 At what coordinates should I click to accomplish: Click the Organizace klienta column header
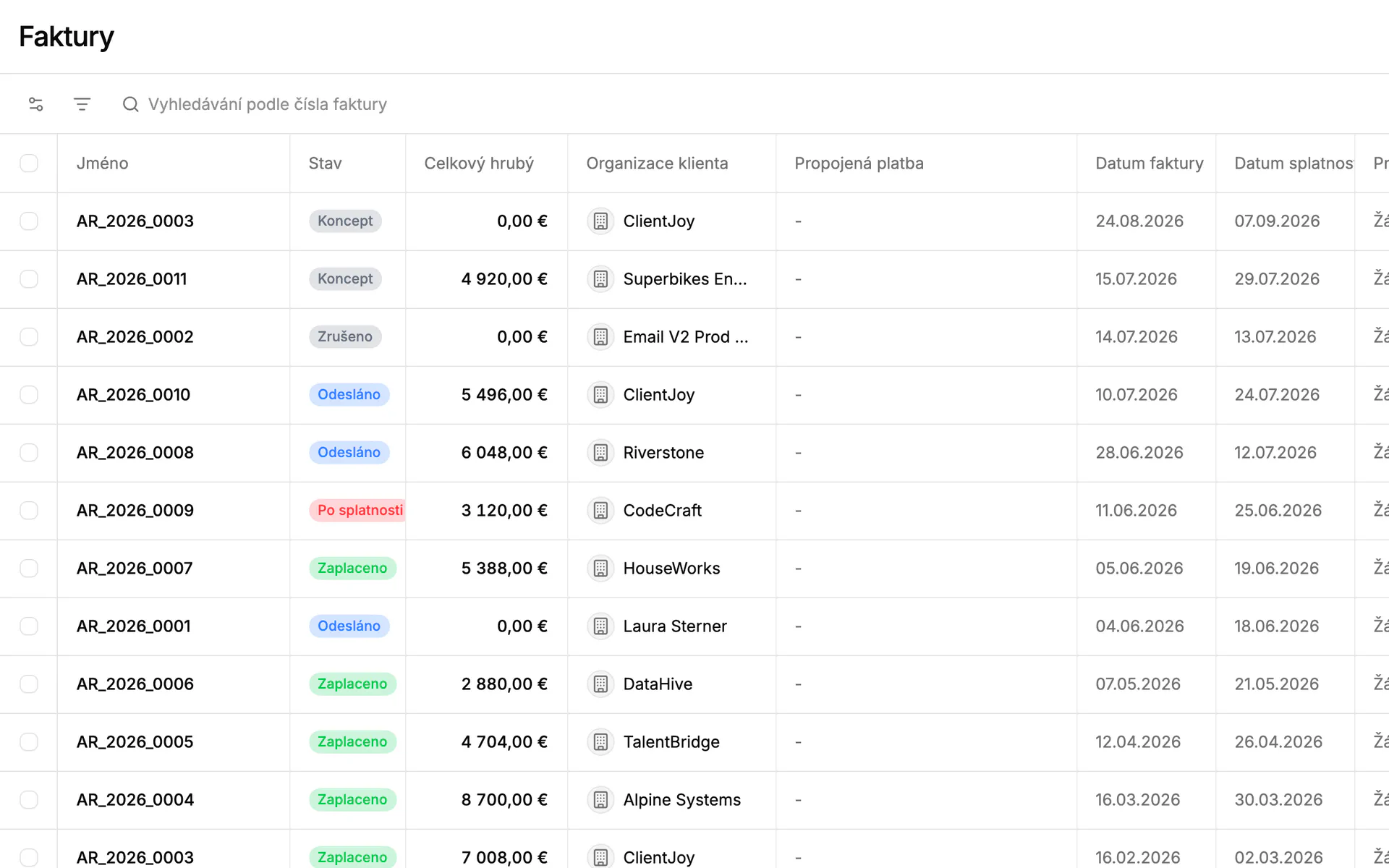[657, 163]
